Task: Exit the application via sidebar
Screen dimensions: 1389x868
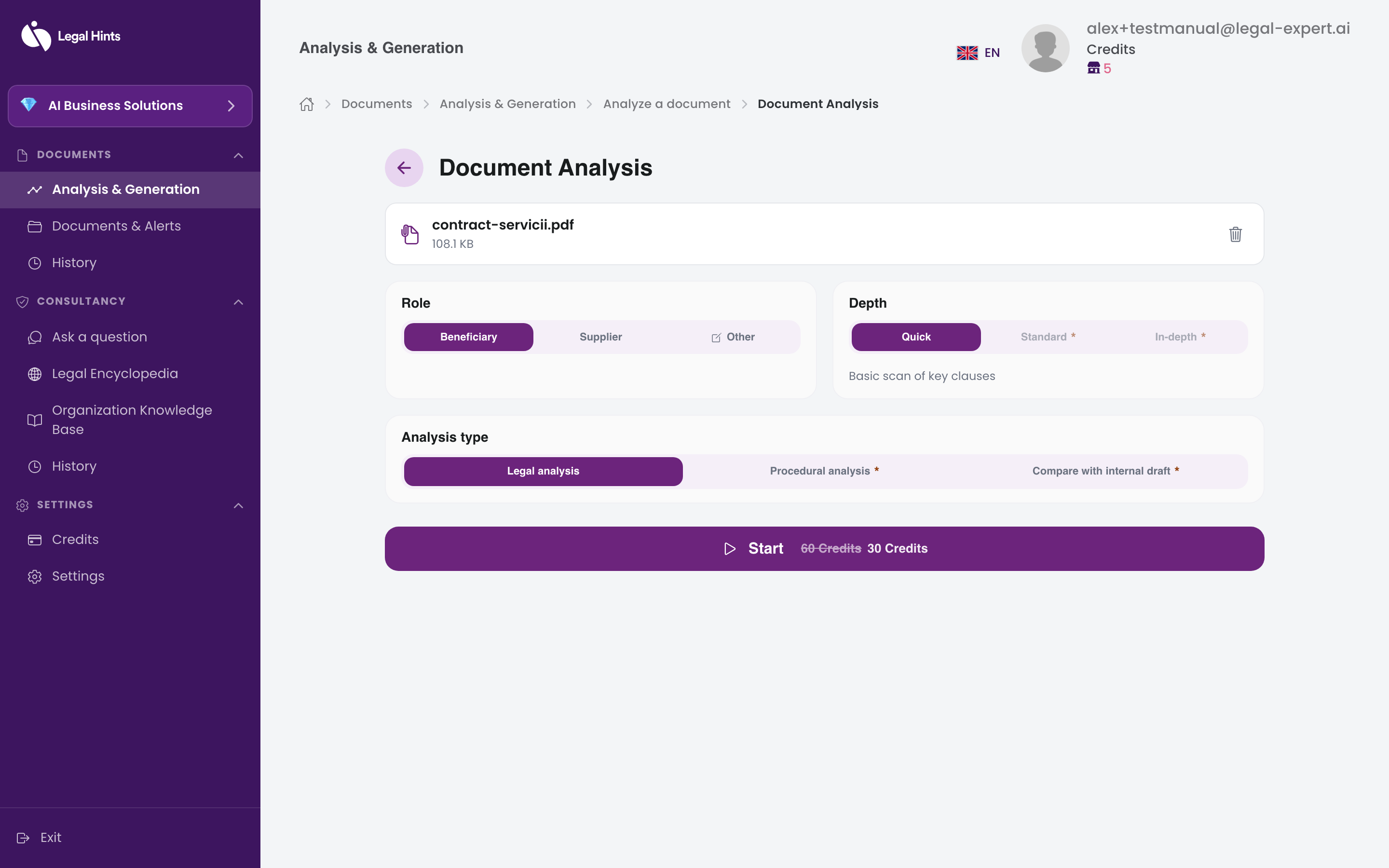Action: click(x=39, y=838)
